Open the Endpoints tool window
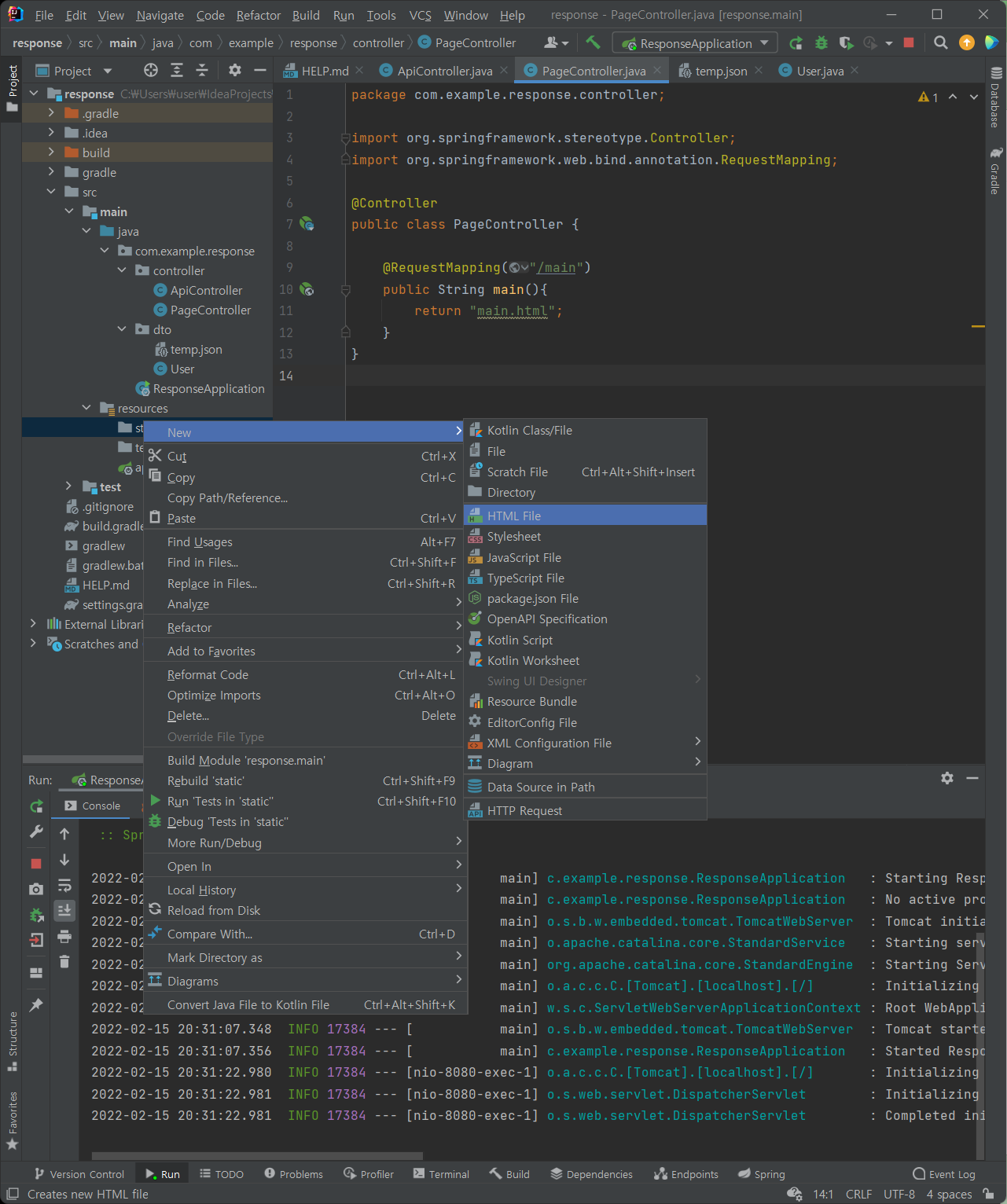This screenshot has height=1204, width=1007. coord(686,1174)
